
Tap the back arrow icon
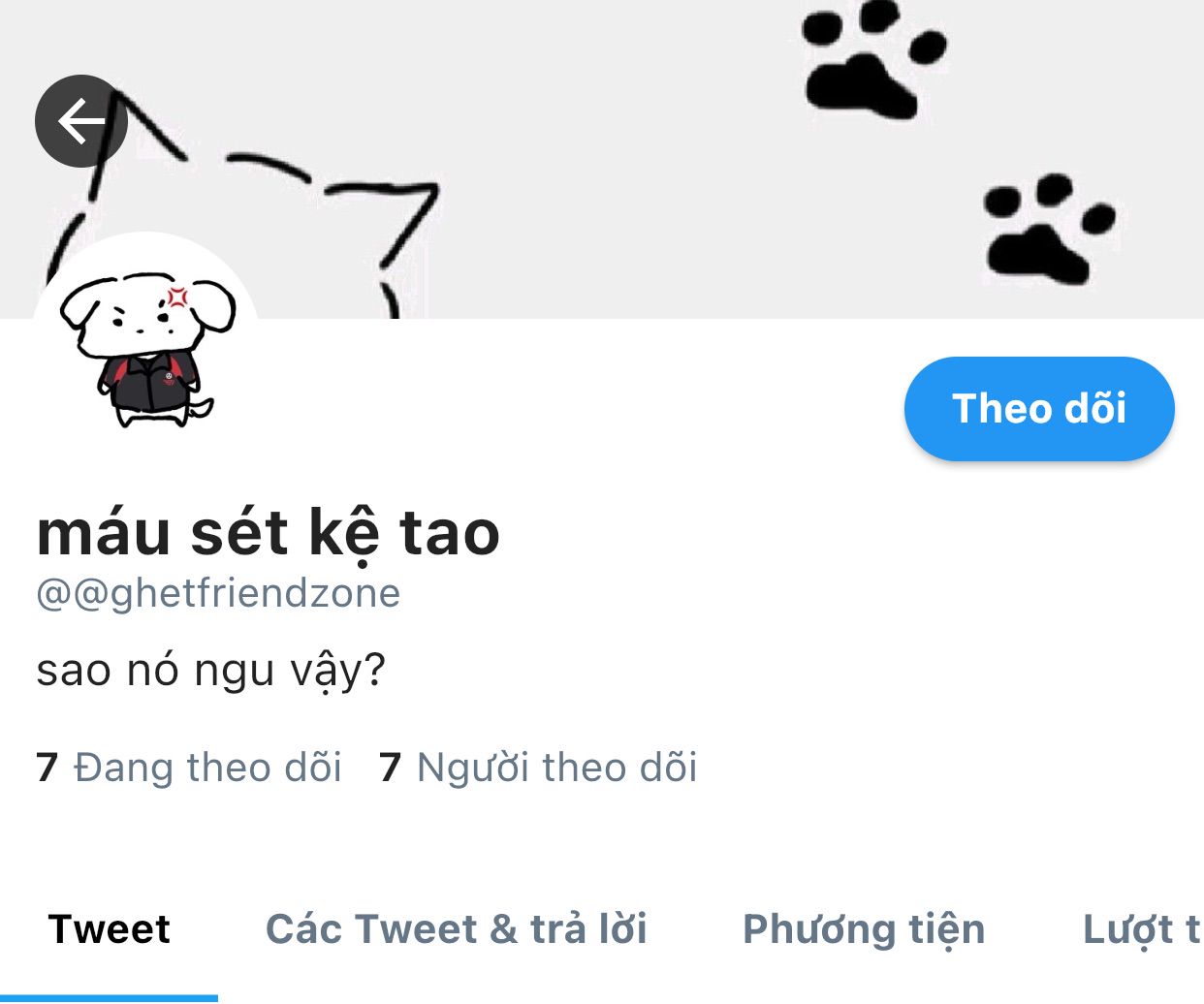click(x=81, y=121)
